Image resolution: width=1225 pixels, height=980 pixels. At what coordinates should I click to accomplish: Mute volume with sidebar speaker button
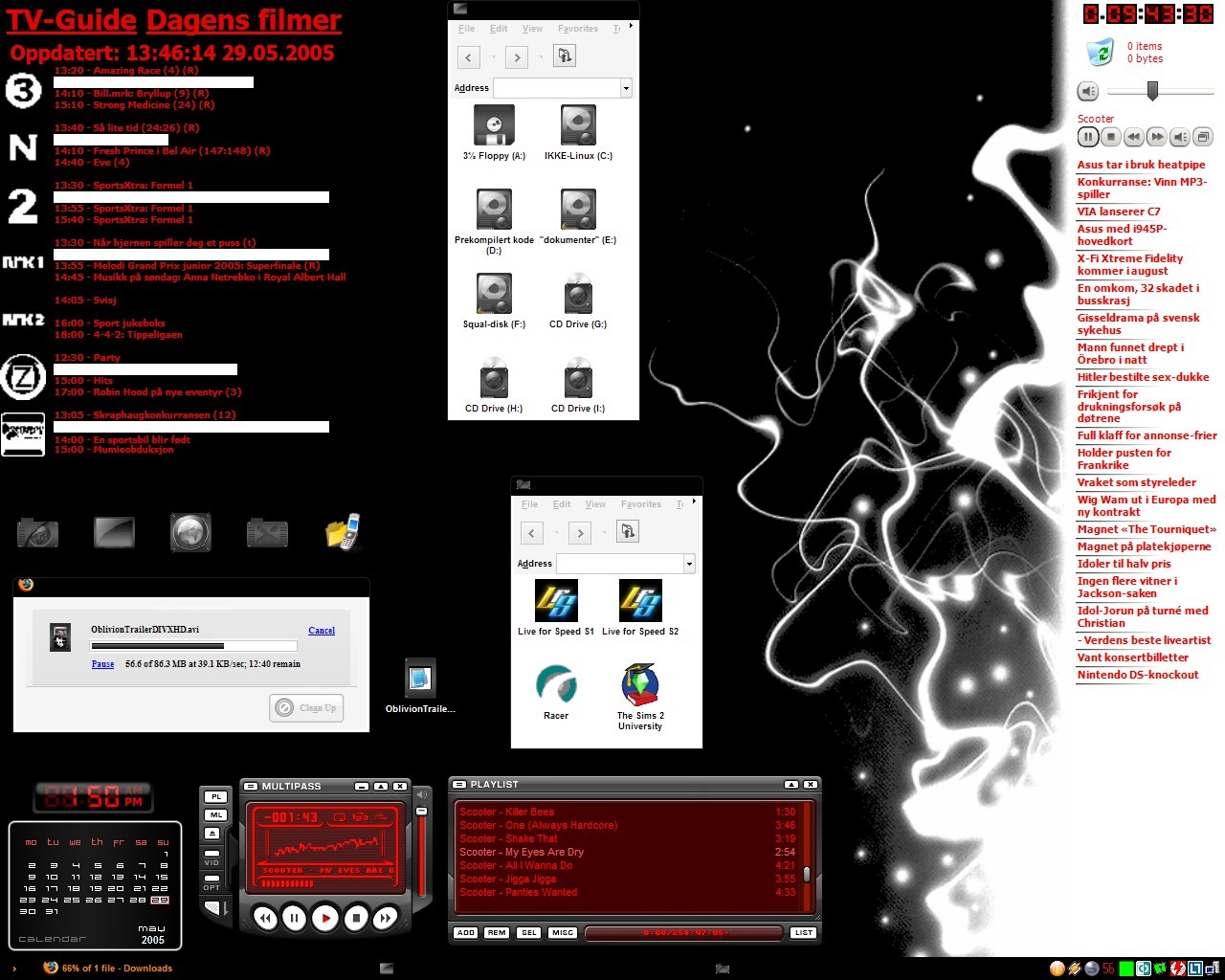[x=1088, y=91]
